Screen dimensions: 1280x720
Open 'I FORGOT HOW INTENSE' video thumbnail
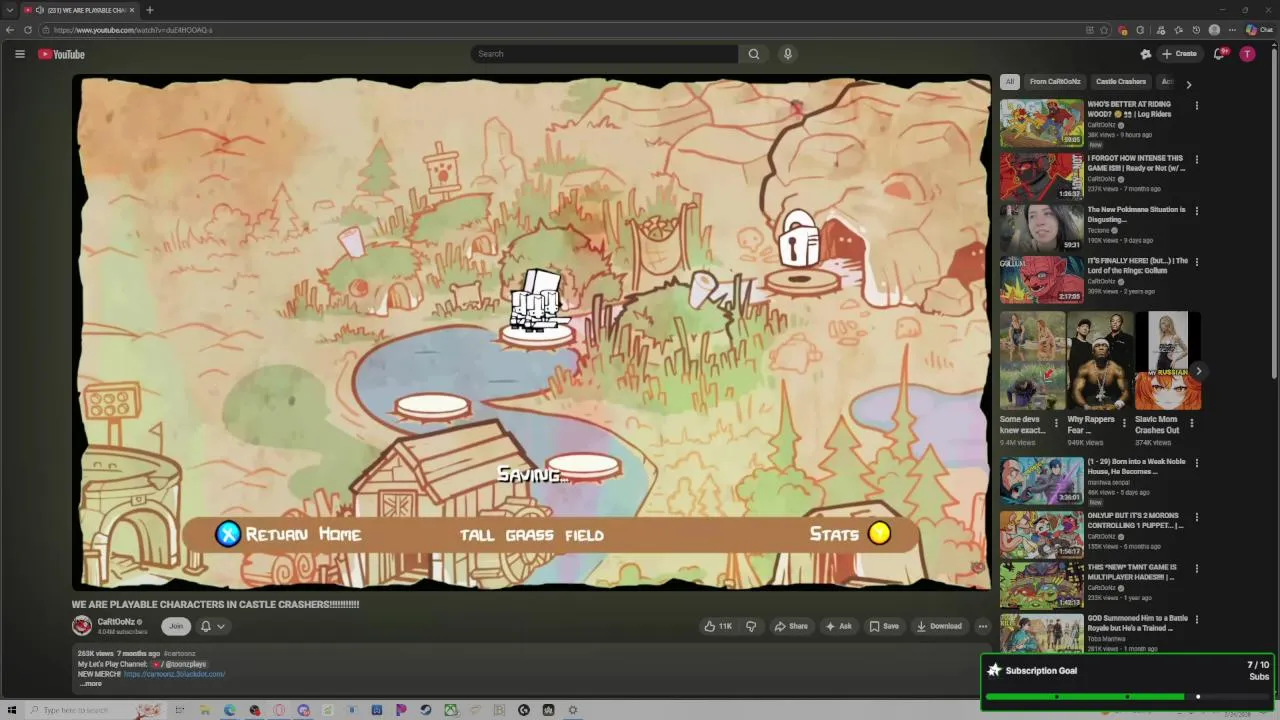[x=1041, y=177]
